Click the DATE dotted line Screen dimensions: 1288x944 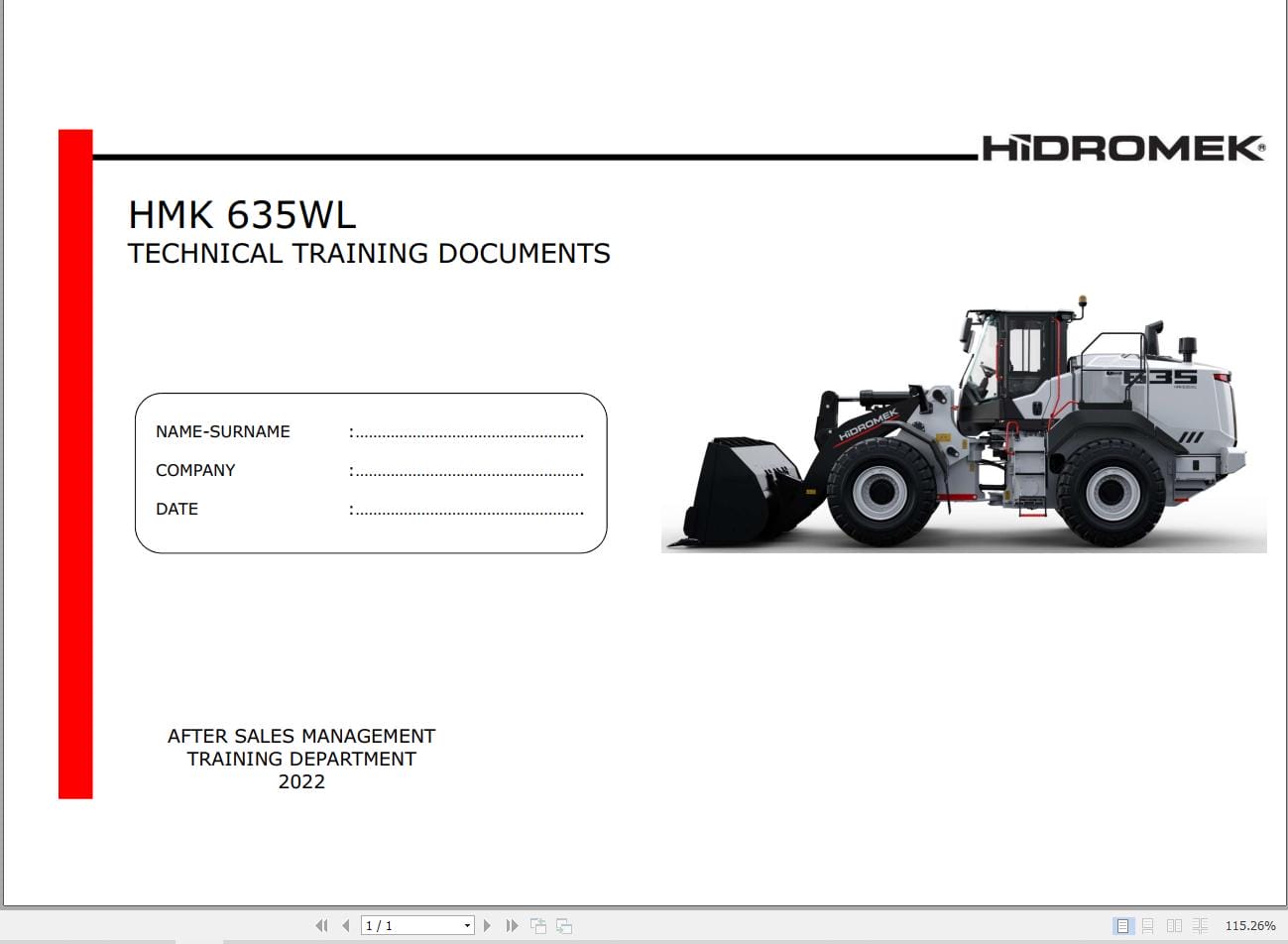466,511
